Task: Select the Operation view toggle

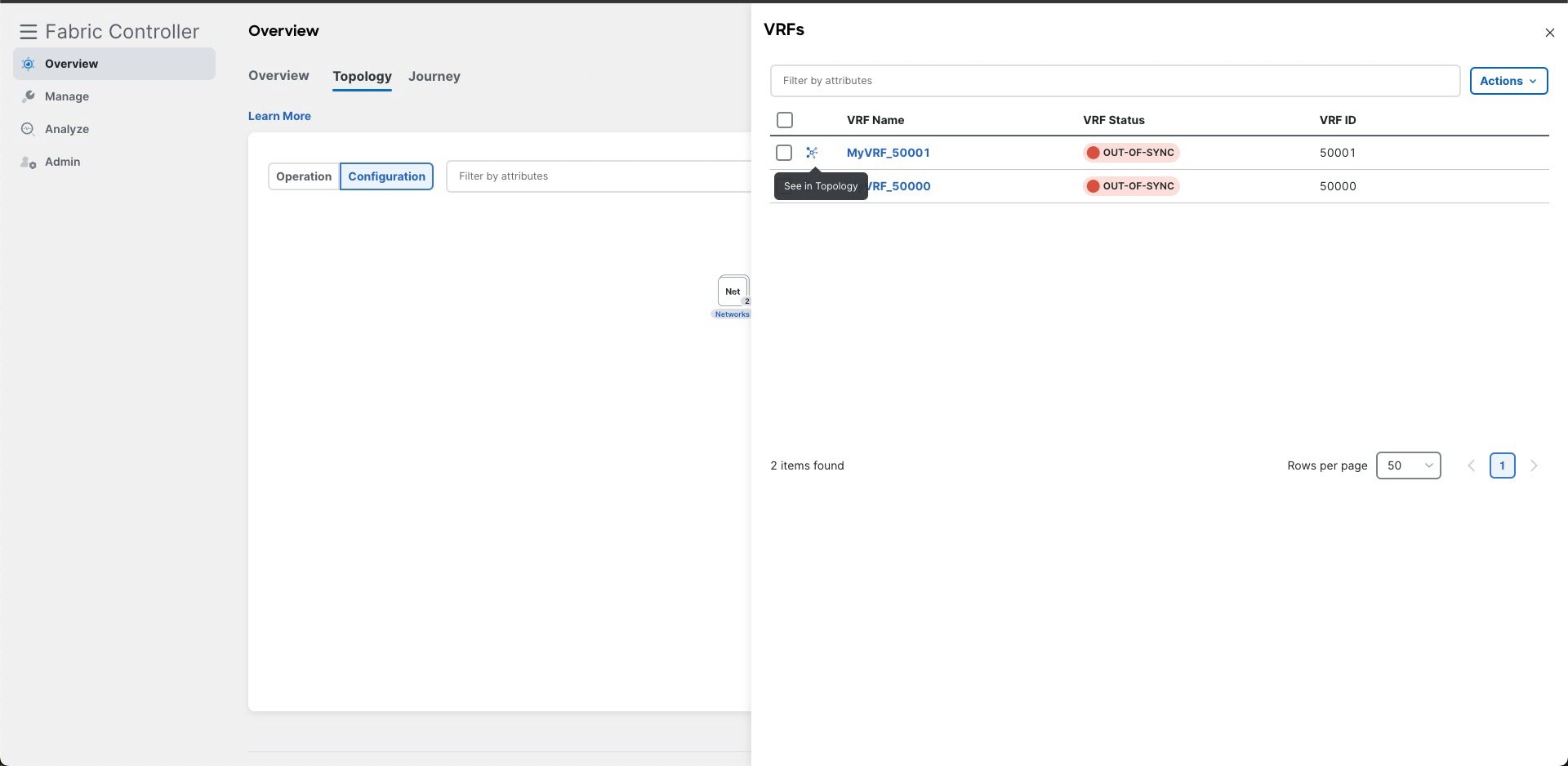Action: click(x=304, y=176)
